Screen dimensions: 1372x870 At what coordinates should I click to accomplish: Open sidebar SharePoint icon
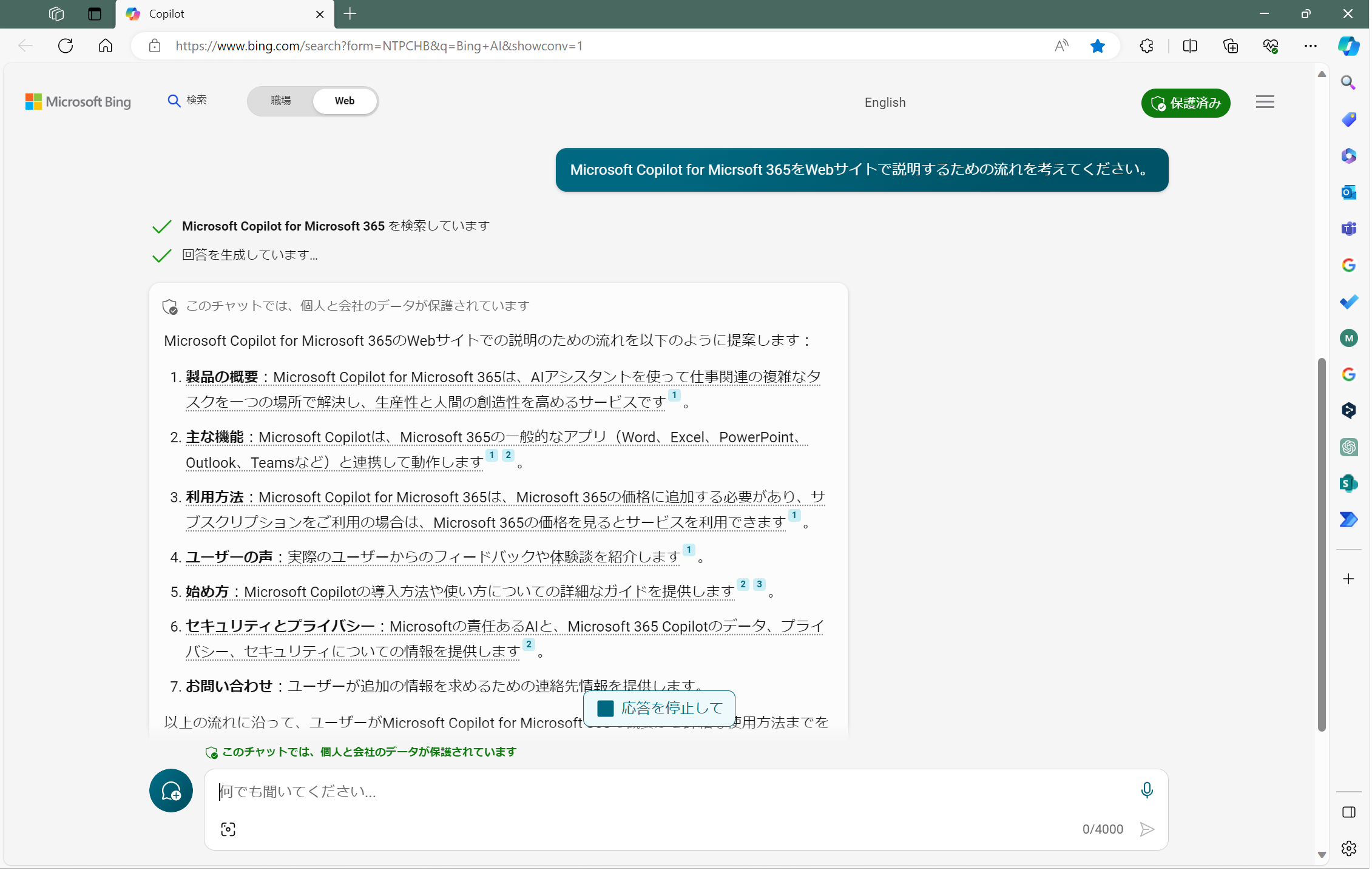(x=1348, y=484)
